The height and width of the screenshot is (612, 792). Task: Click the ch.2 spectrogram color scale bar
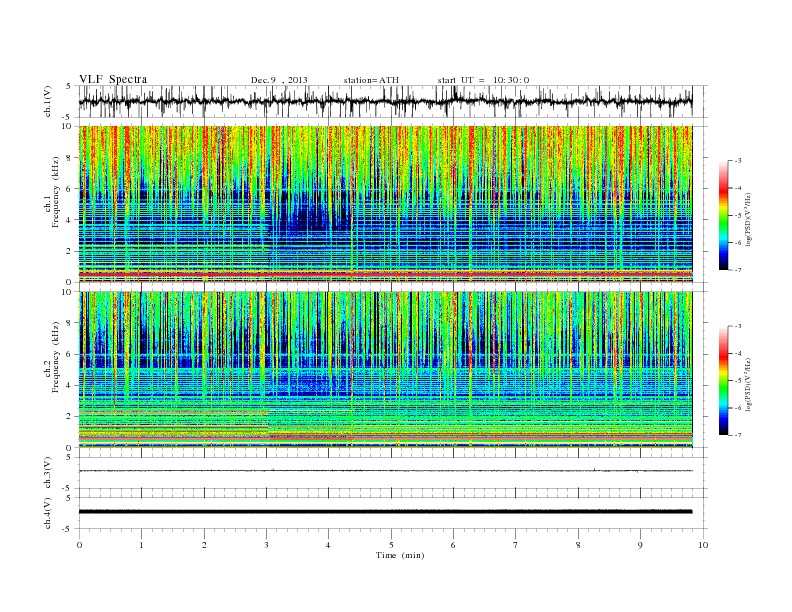click(x=724, y=381)
